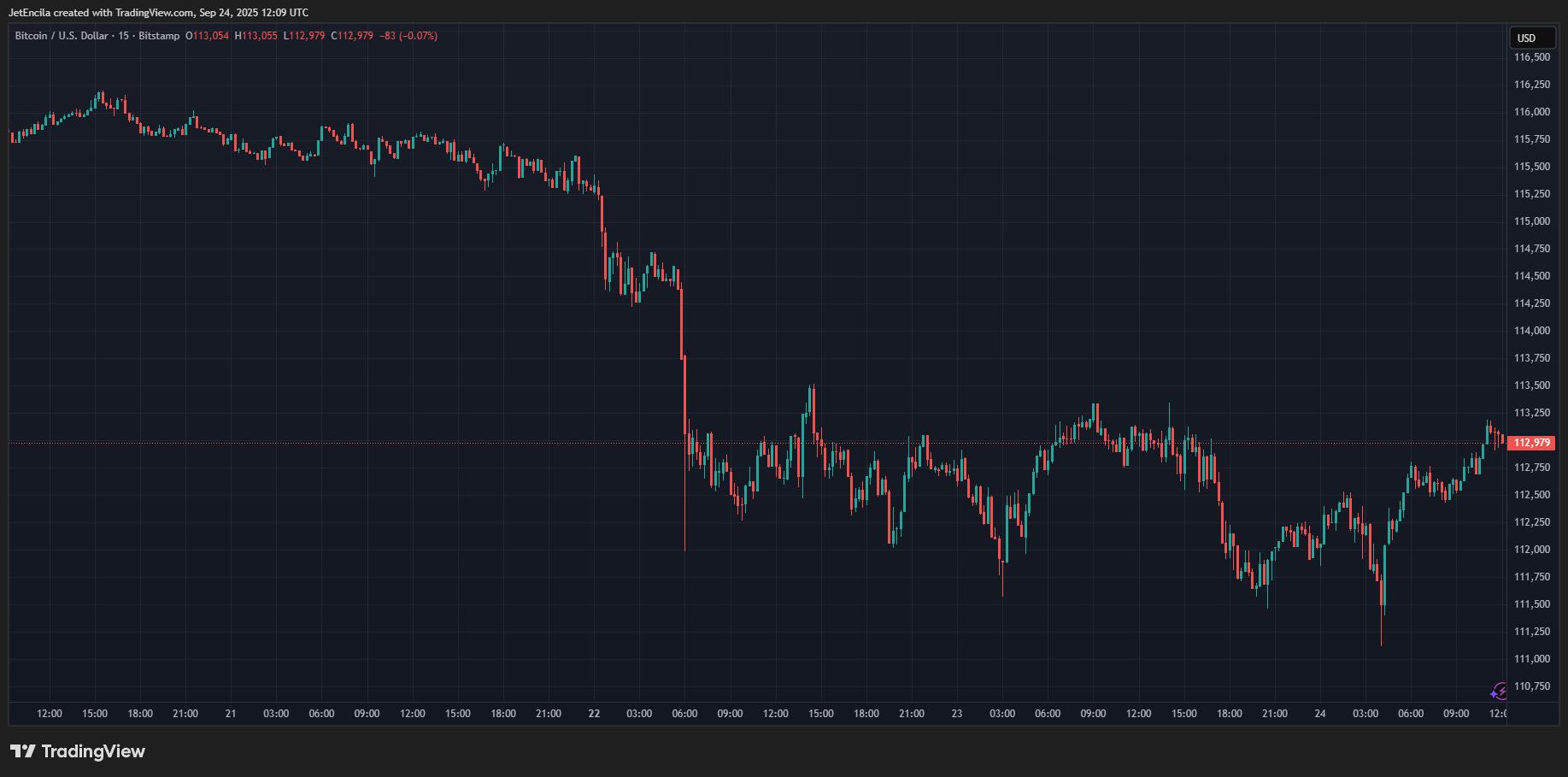Click the 110,750 price axis label
1568x777 pixels.
(1531, 686)
